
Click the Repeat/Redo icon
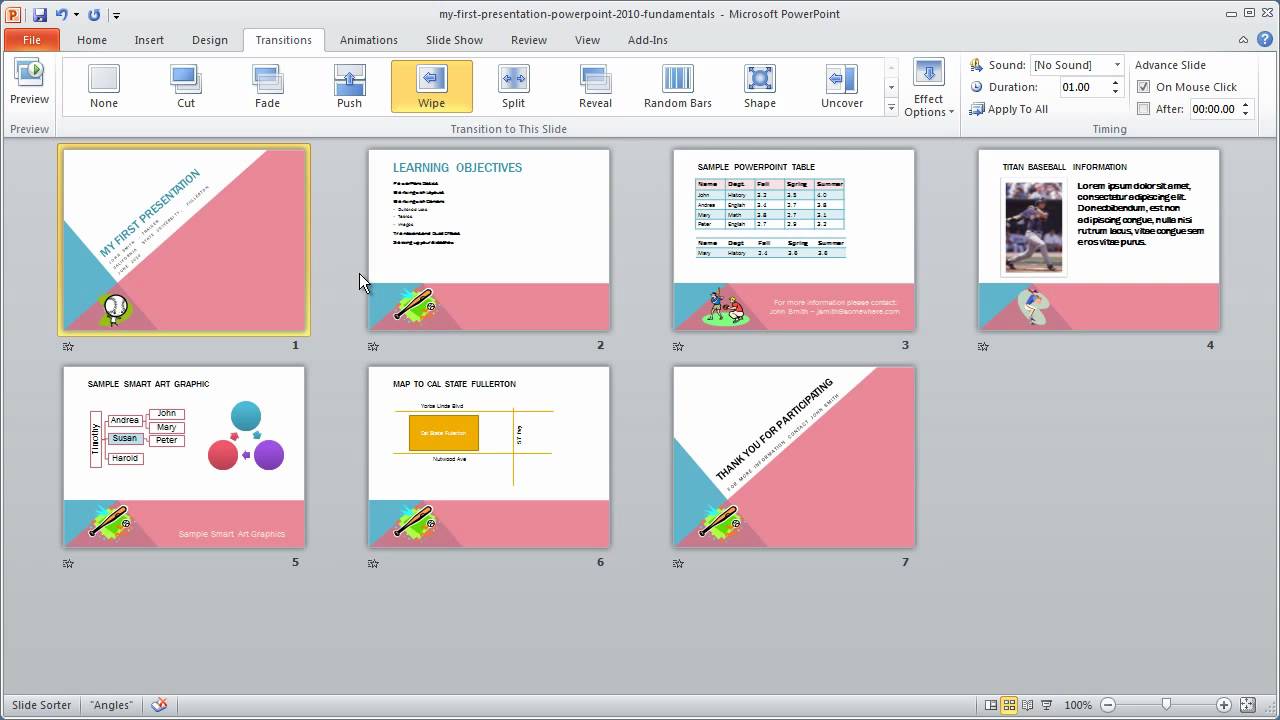(x=95, y=15)
